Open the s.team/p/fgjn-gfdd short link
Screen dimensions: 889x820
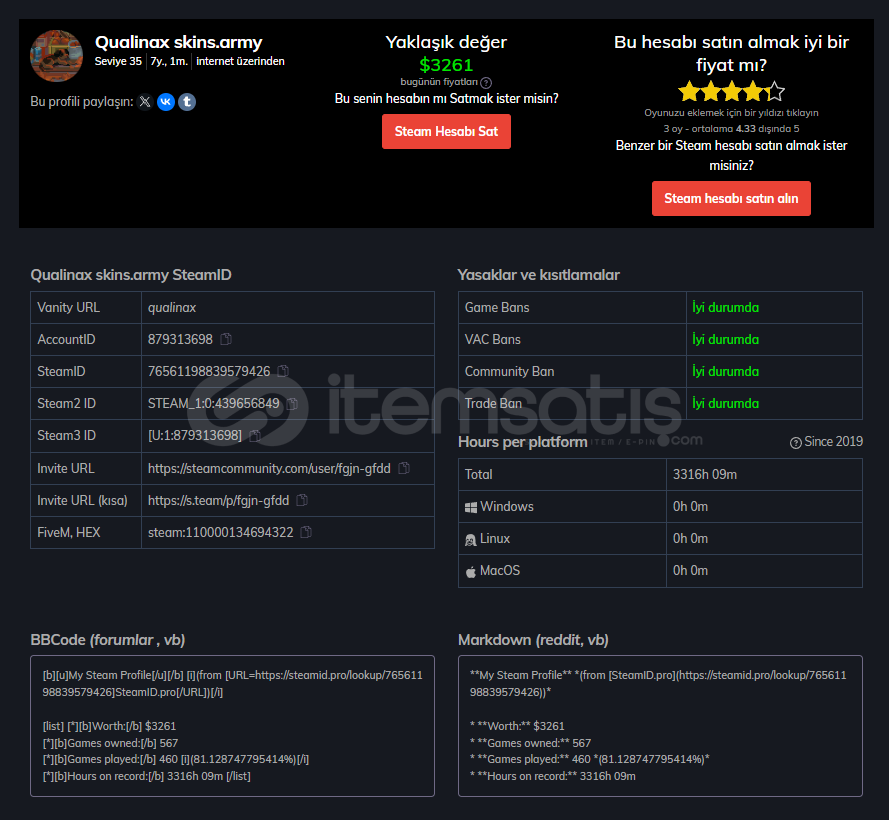218,501
